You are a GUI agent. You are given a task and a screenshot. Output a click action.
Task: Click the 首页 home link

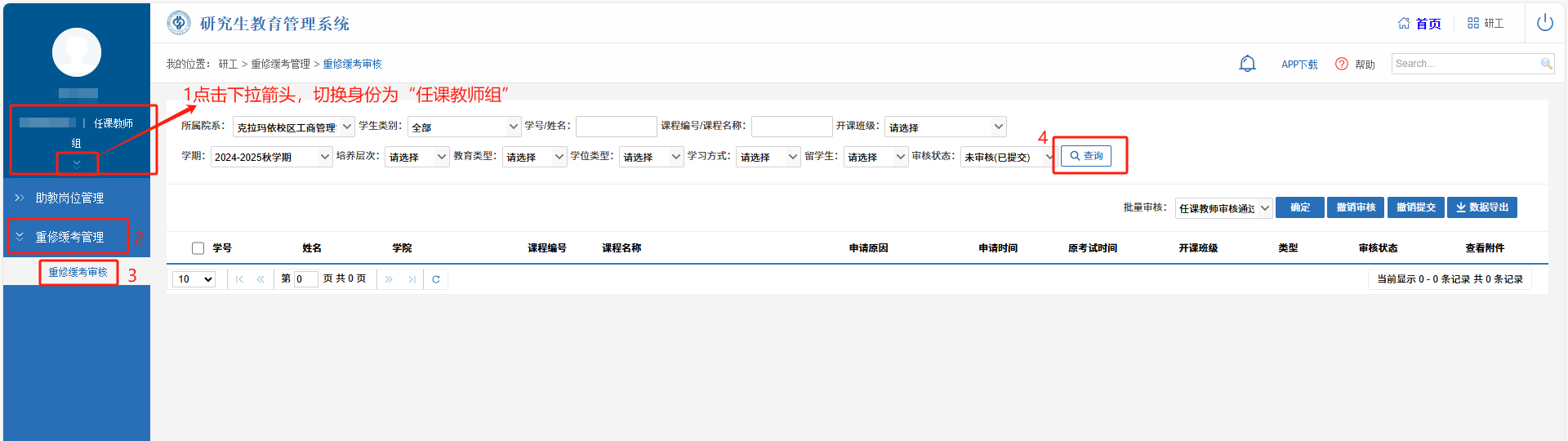(x=1419, y=24)
